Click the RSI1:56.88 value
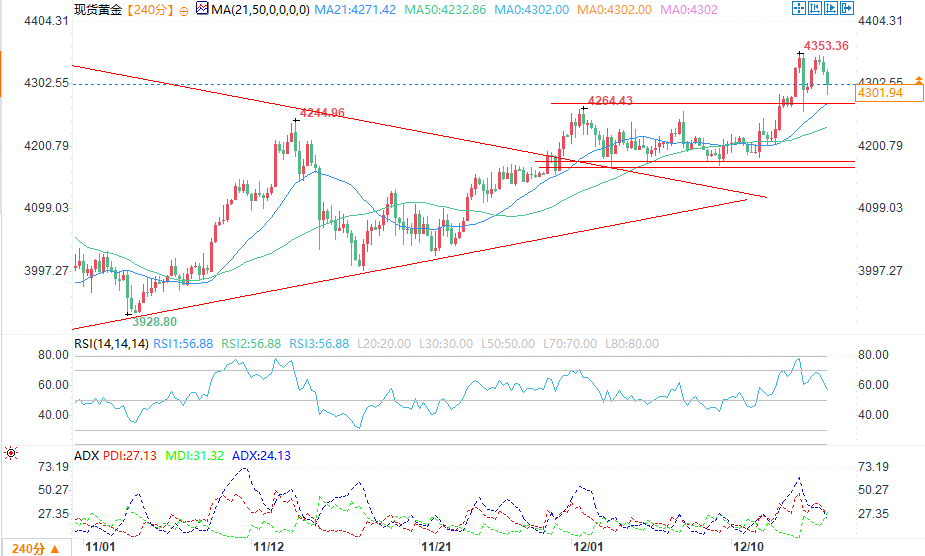Screen dimensions: 925x556 (183, 344)
